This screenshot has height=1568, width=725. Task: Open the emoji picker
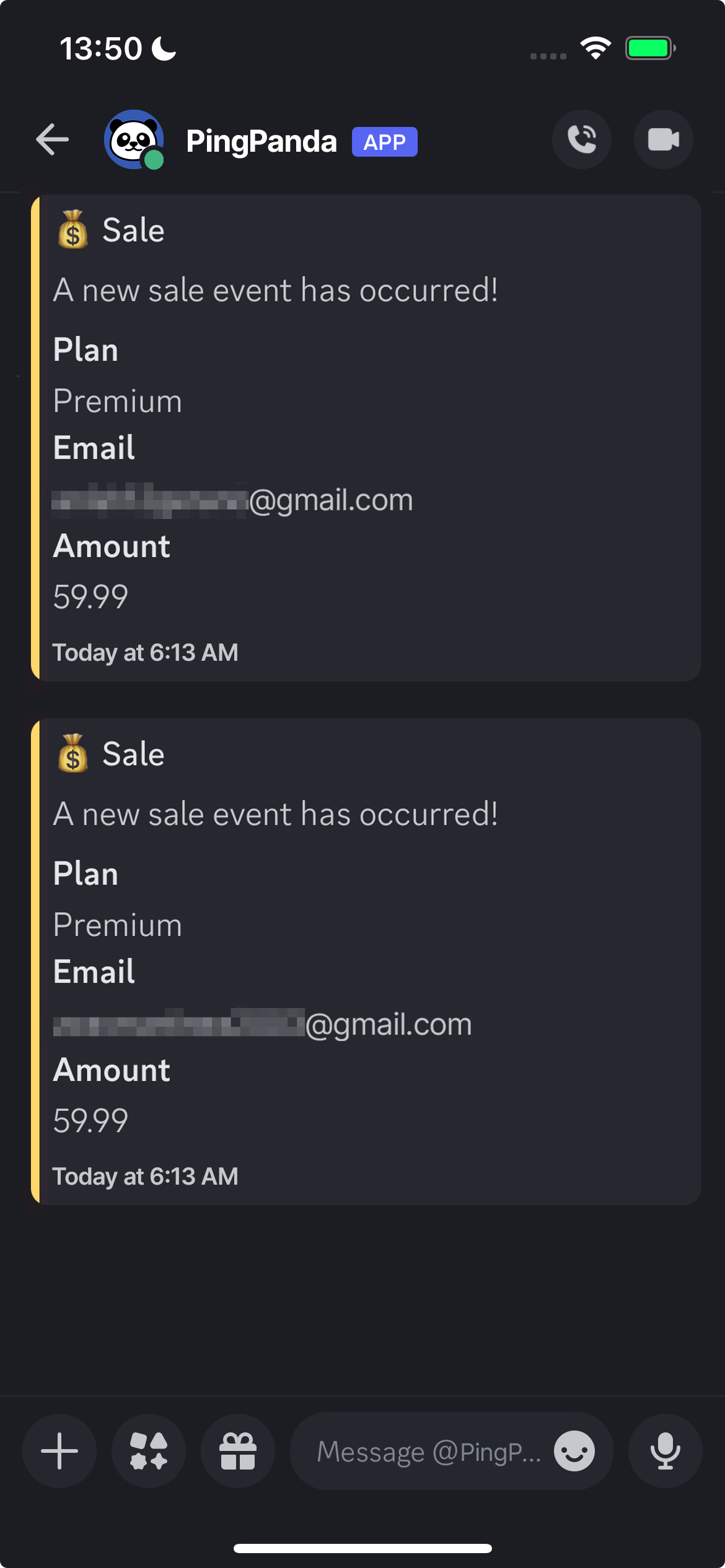pos(574,1451)
